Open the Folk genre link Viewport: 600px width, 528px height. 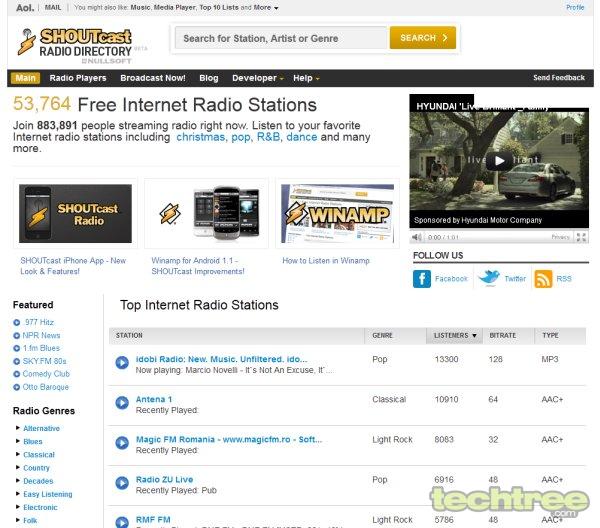pos(30,520)
